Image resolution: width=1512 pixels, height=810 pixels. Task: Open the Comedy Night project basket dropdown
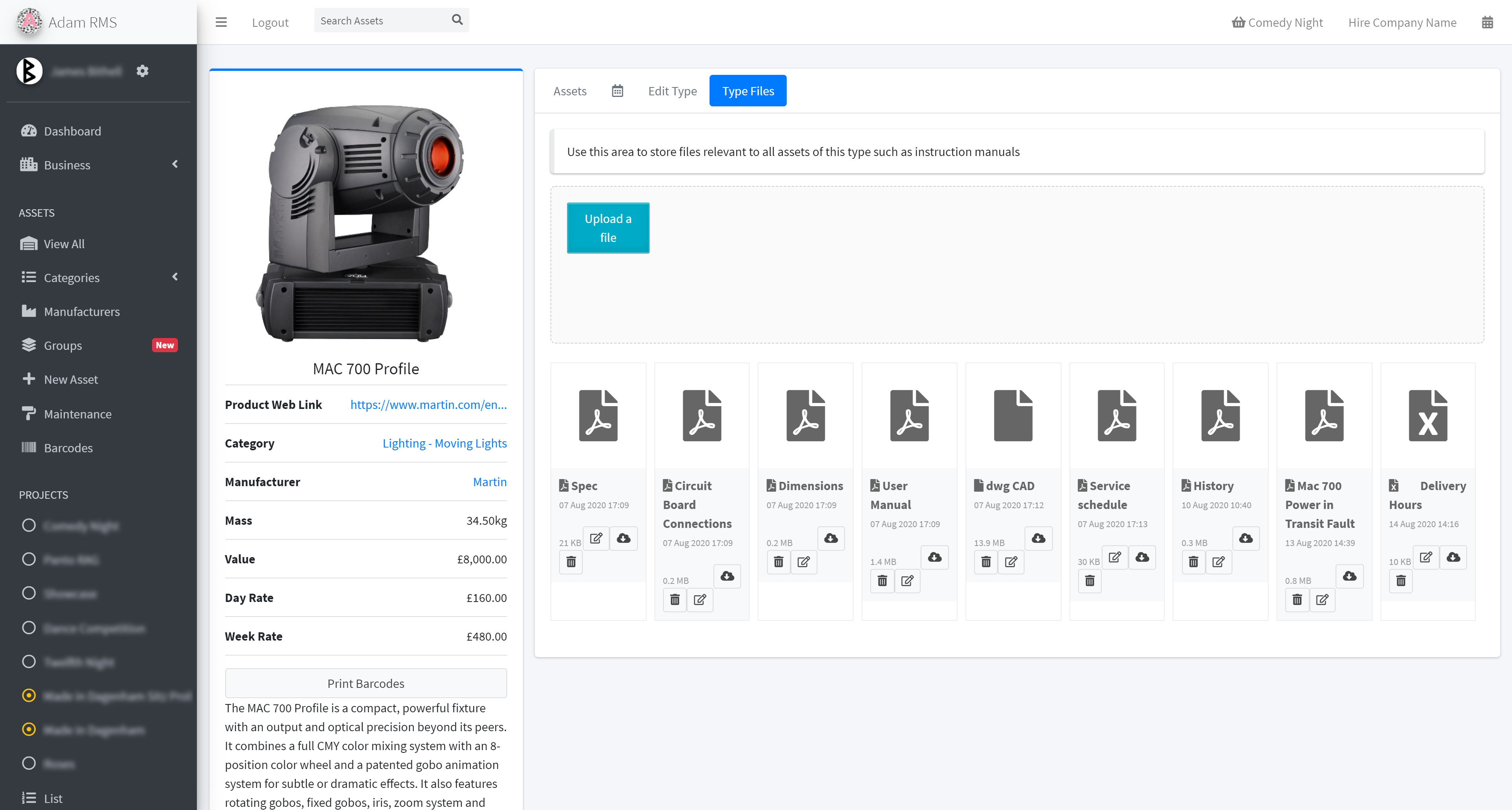tap(1277, 22)
